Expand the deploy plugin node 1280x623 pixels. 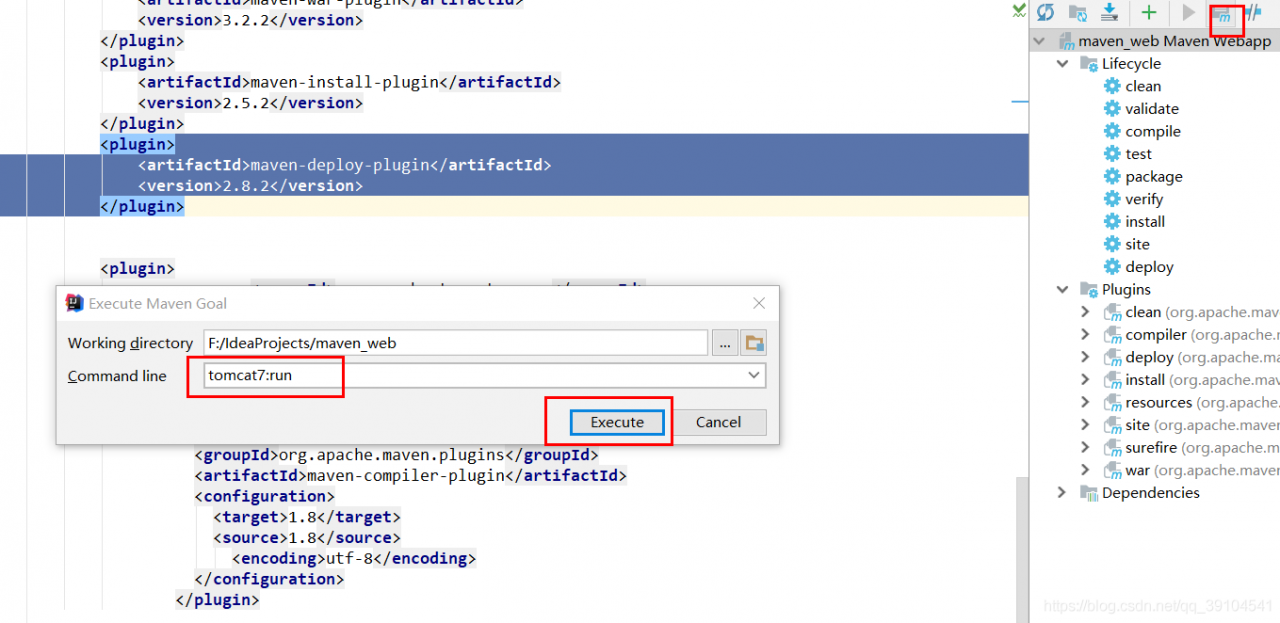click(x=1085, y=357)
